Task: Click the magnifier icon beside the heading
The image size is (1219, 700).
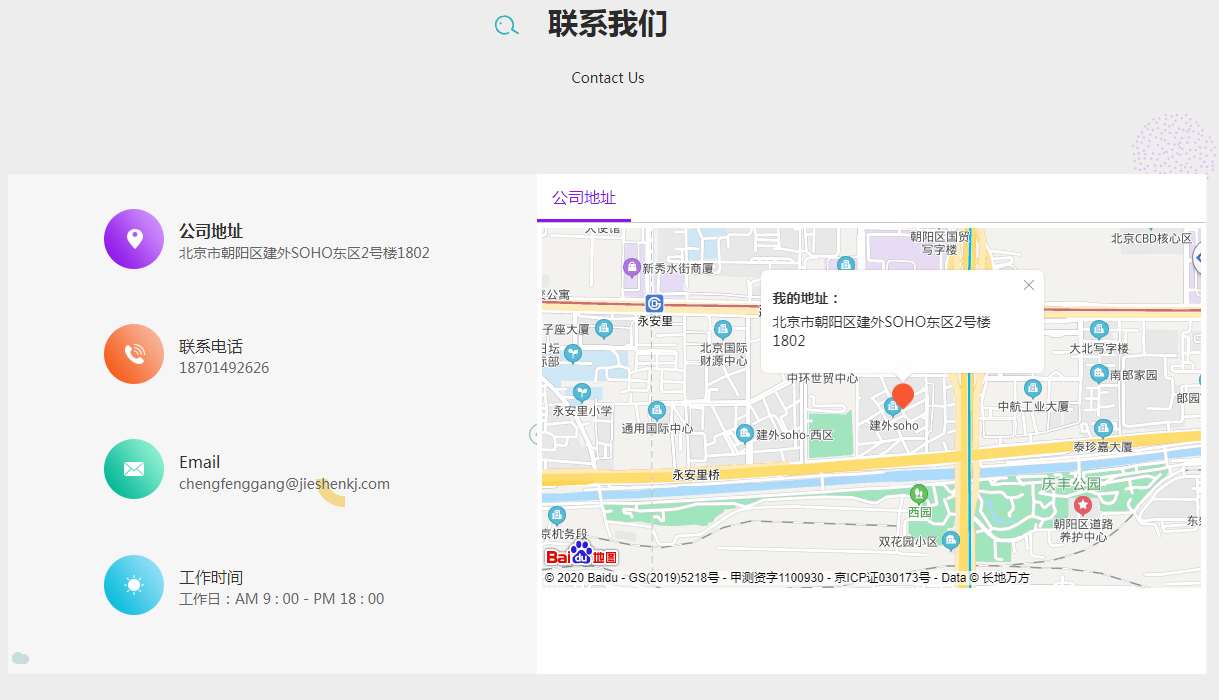Action: (507, 26)
